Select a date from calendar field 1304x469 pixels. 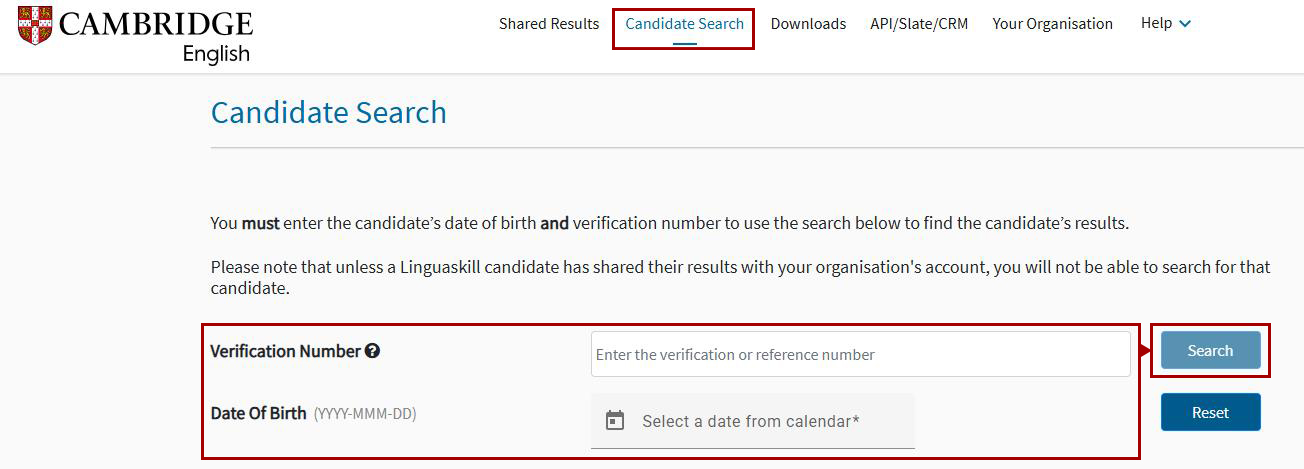click(752, 421)
